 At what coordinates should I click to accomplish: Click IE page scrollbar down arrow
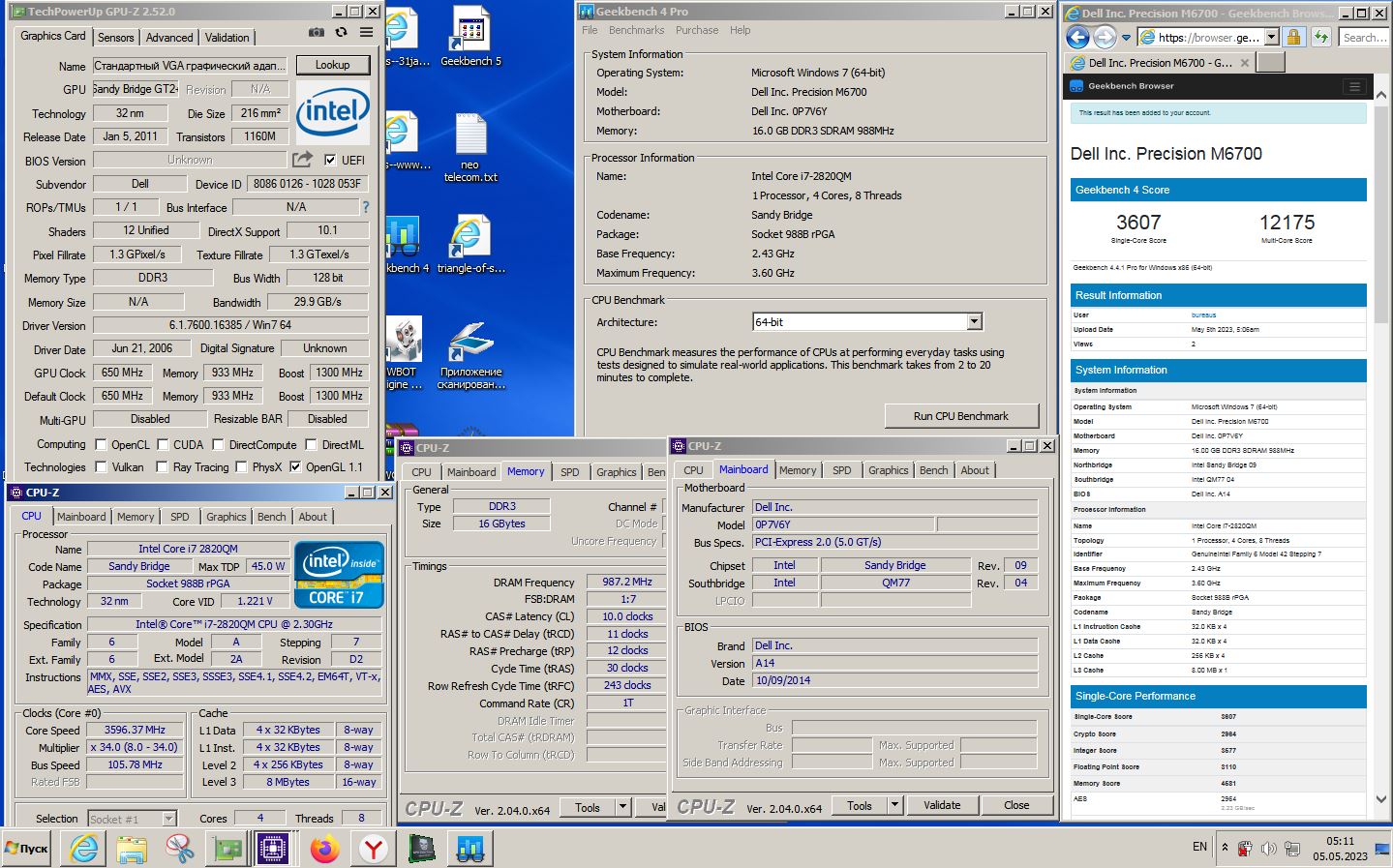pyautogui.click(x=1381, y=799)
